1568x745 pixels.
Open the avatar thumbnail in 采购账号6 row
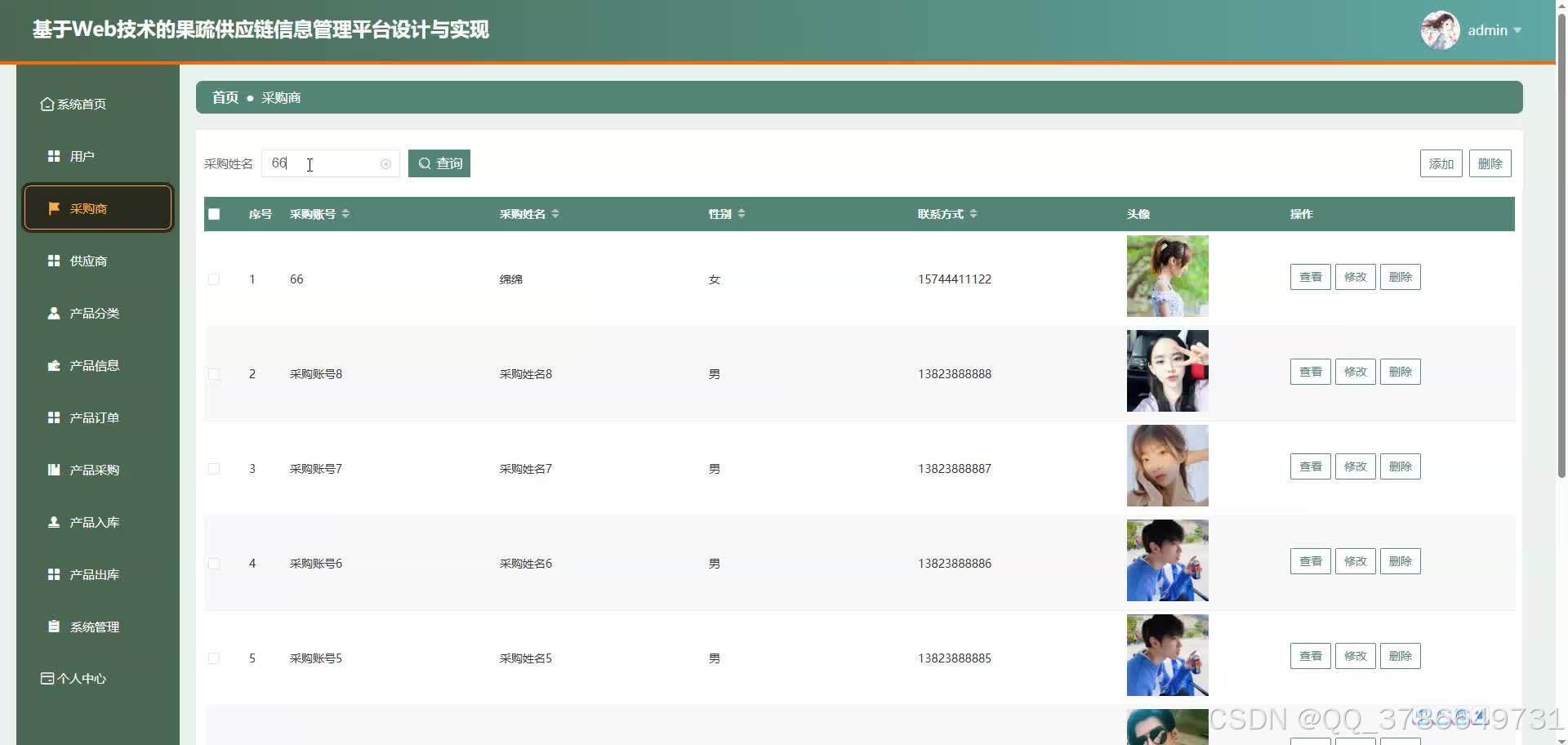pyautogui.click(x=1167, y=560)
